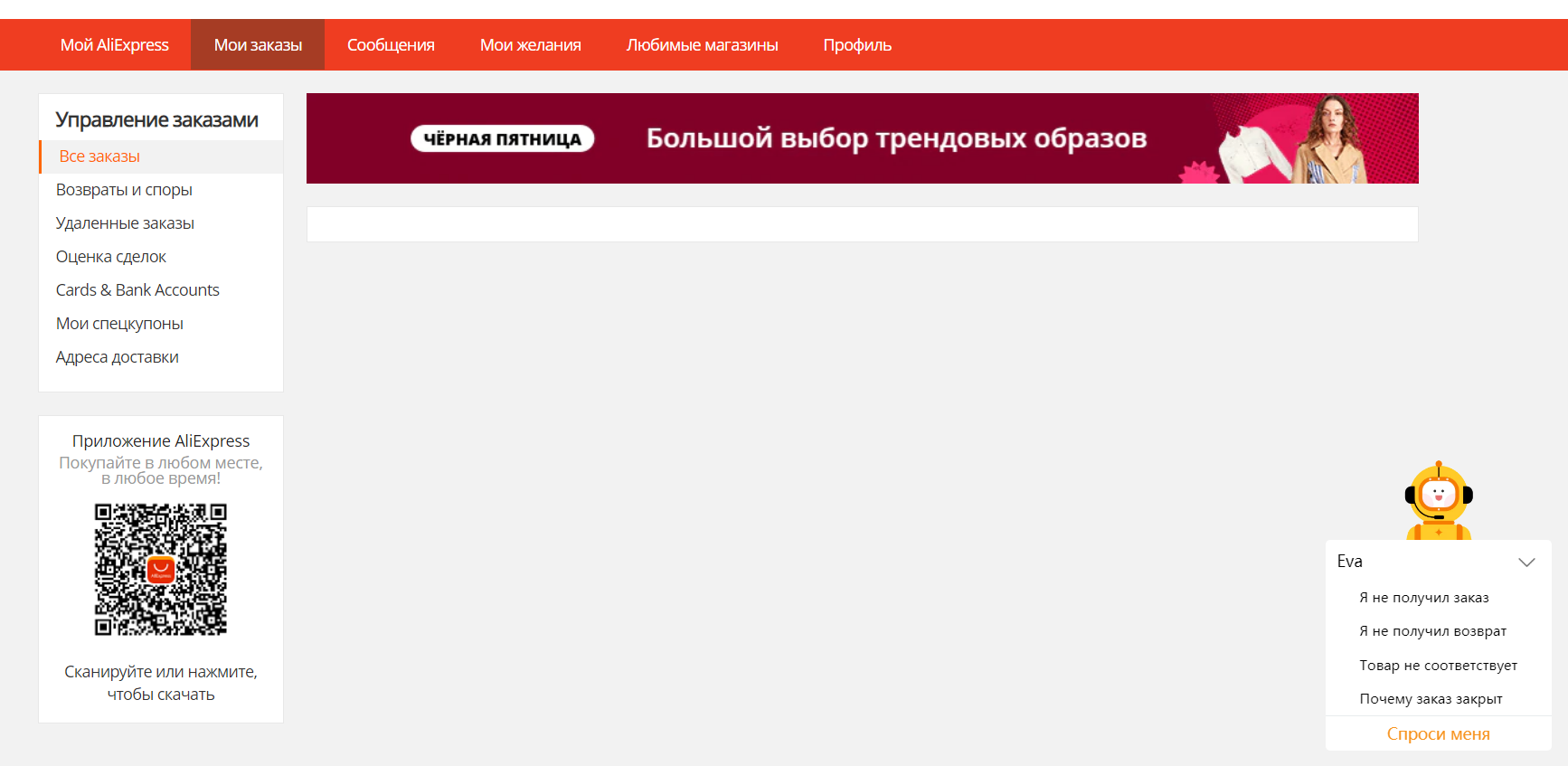Open Cards & Bank Accounts
Image resolution: width=1568 pixels, height=766 pixels.
137,290
